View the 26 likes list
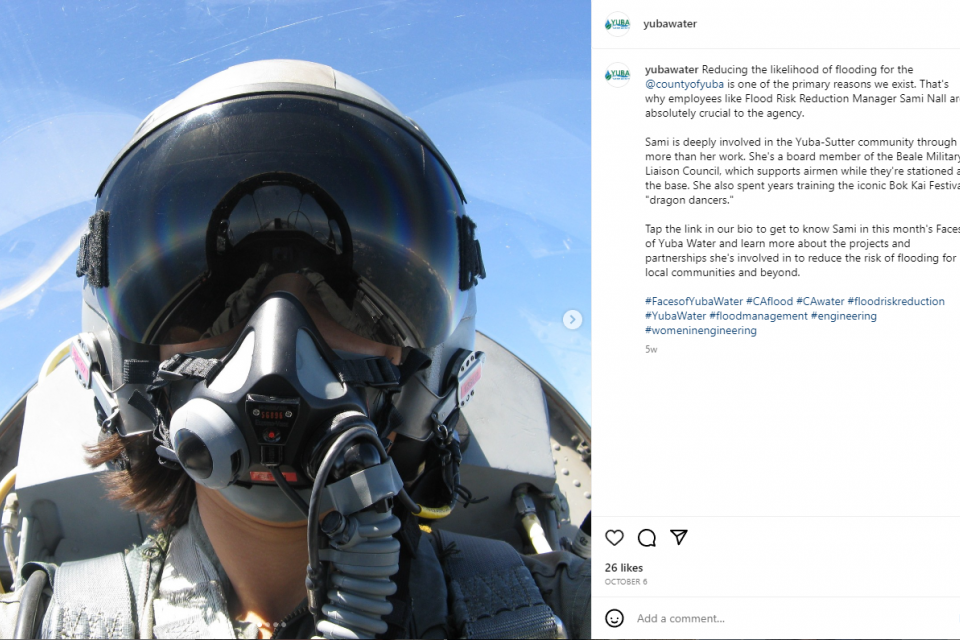This screenshot has height=640, width=960. click(624, 568)
